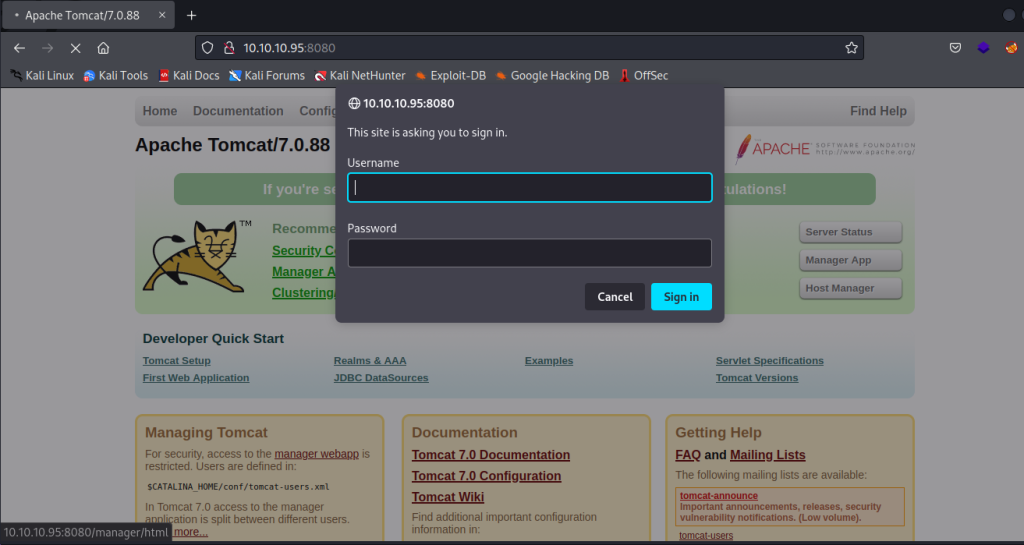Image resolution: width=1024 pixels, height=545 pixels.
Task: Click the tracking protection shield icon
Action: coord(208,48)
